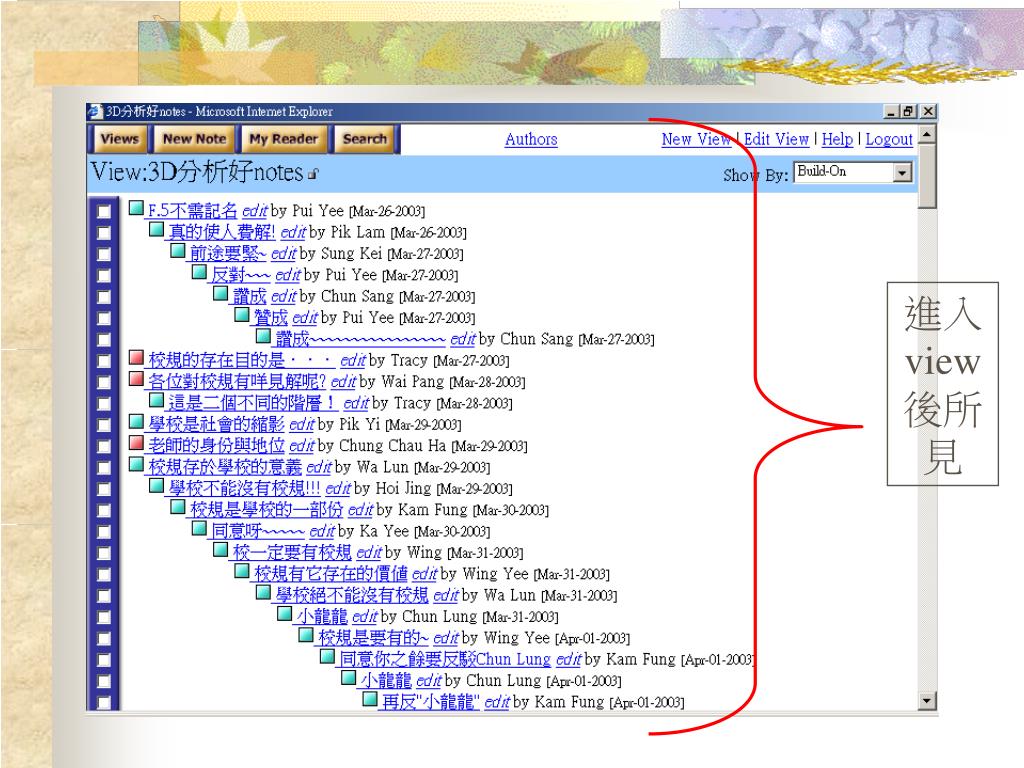Click edit link for 前途要緊~ note
1024x768 pixels.
click(x=283, y=253)
